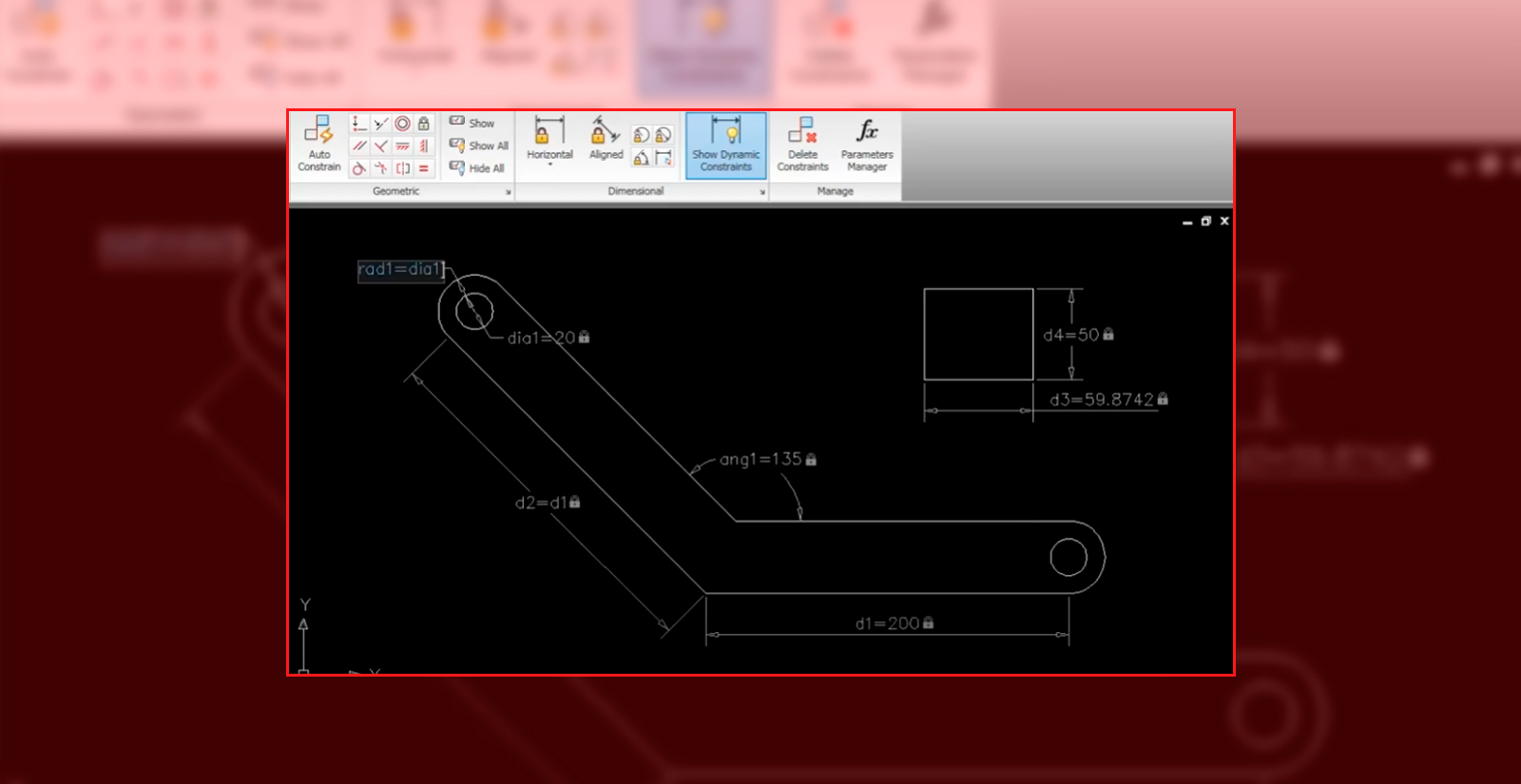Screen dimensions: 1521x784
Task: Select the Equal constraint icon
Action: (424, 169)
